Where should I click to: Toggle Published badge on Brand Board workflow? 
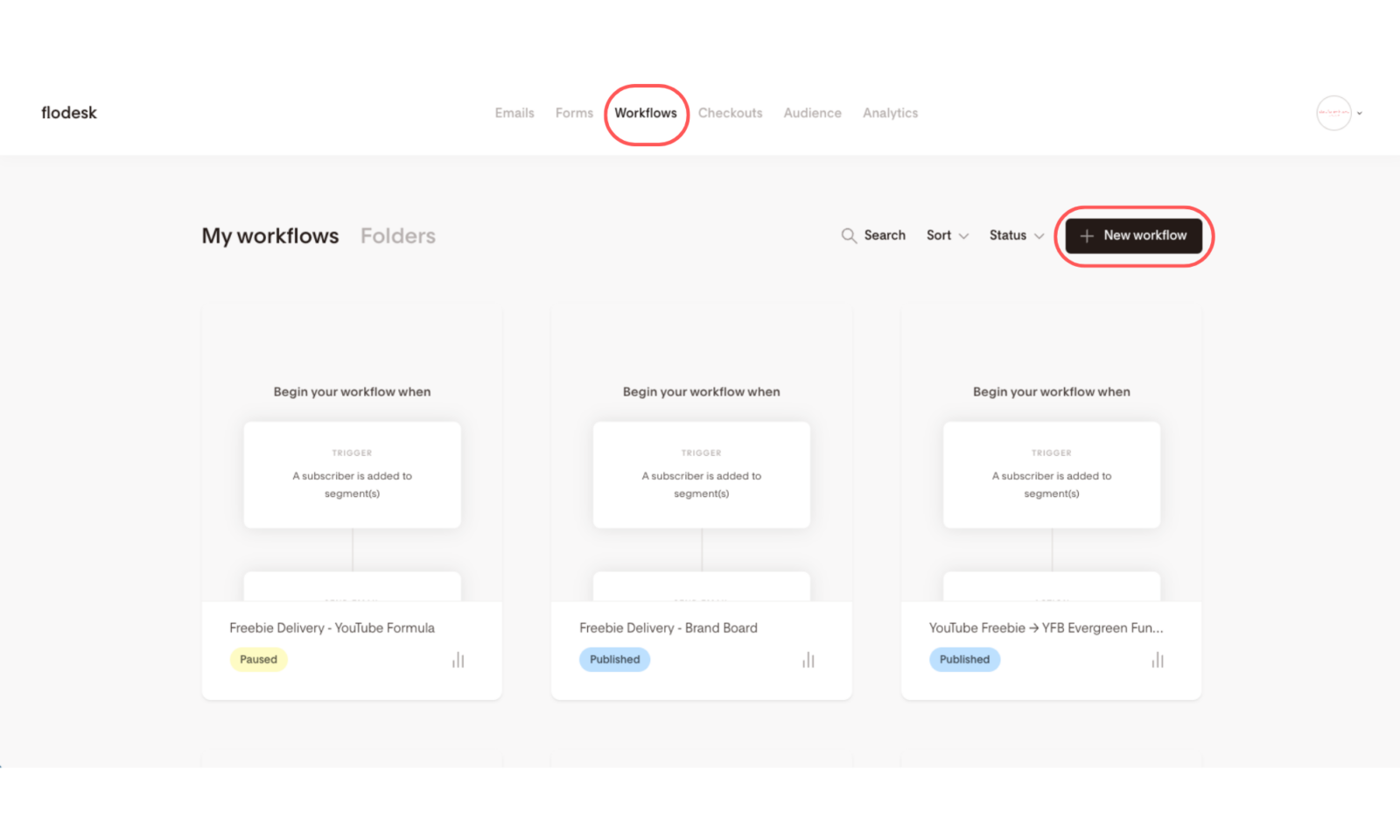[x=614, y=659]
